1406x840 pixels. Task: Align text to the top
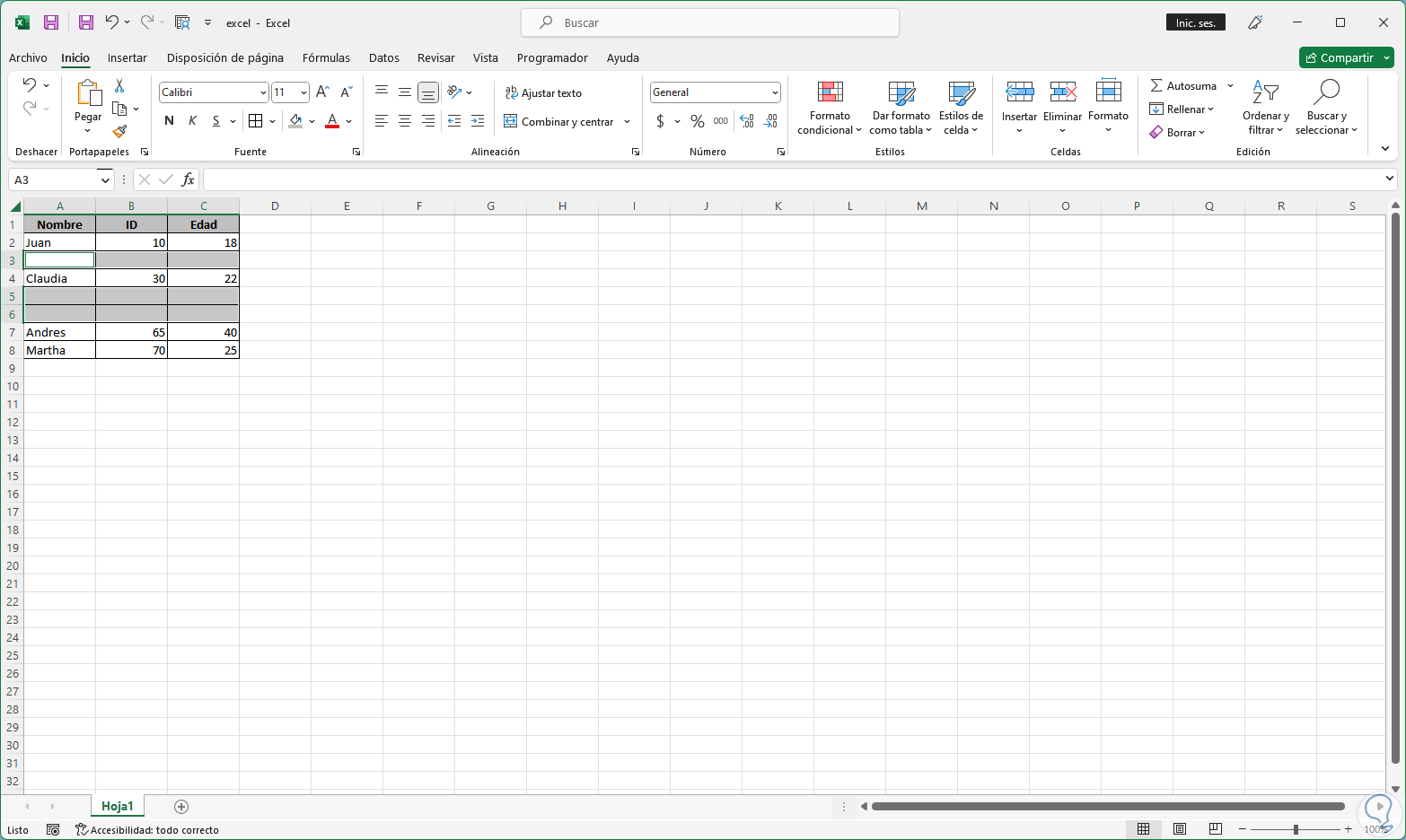coord(382,92)
